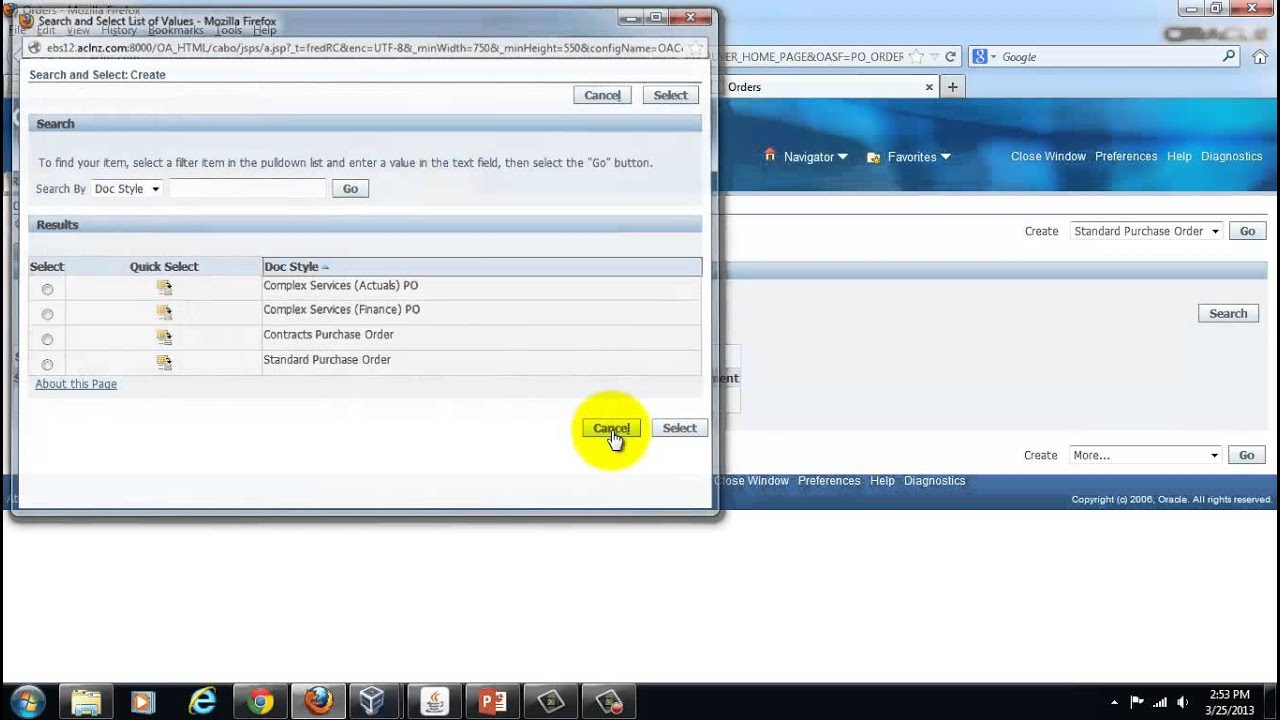Open Google Chrome from taskbar

click(x=261, y=702)
